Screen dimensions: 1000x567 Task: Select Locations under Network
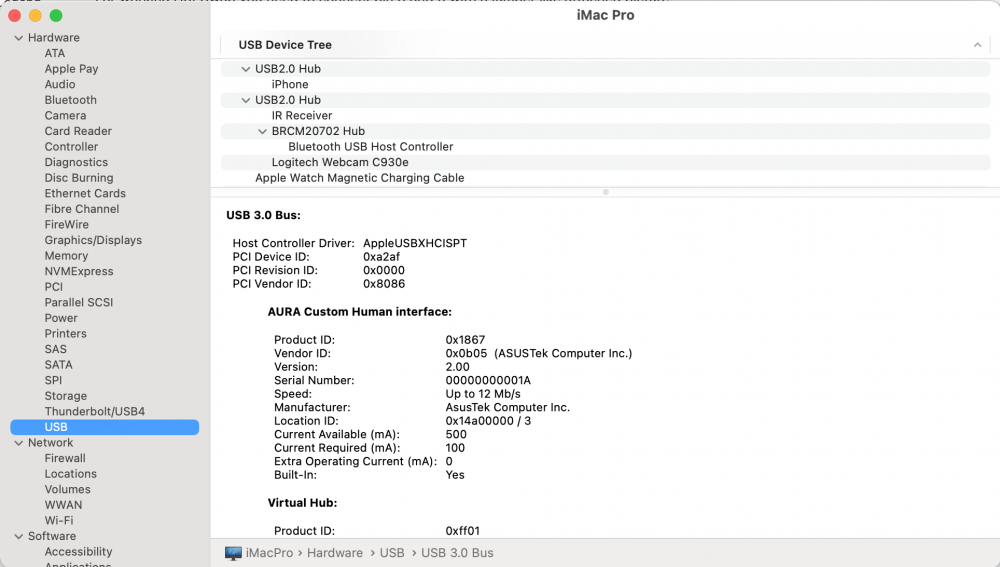(x=71, y=474)
